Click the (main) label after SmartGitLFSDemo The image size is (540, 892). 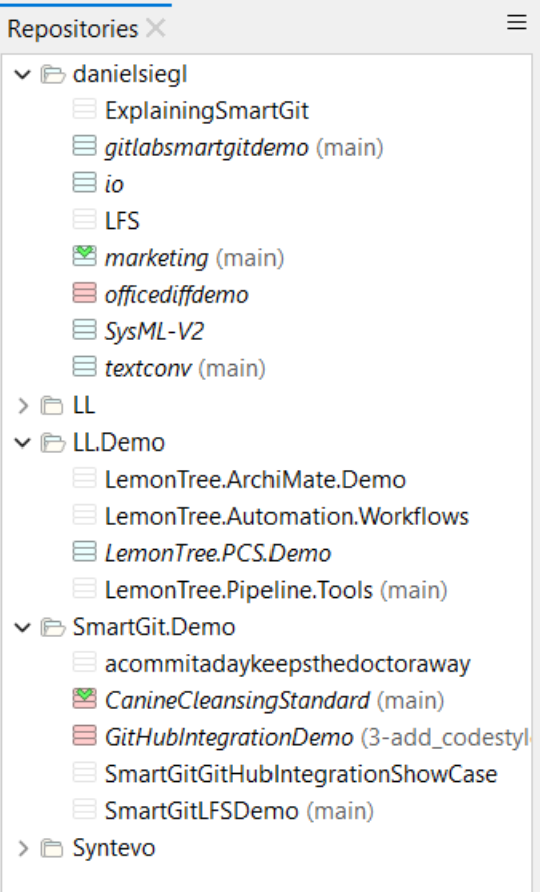pyautogui.click(x=340, y=811)
